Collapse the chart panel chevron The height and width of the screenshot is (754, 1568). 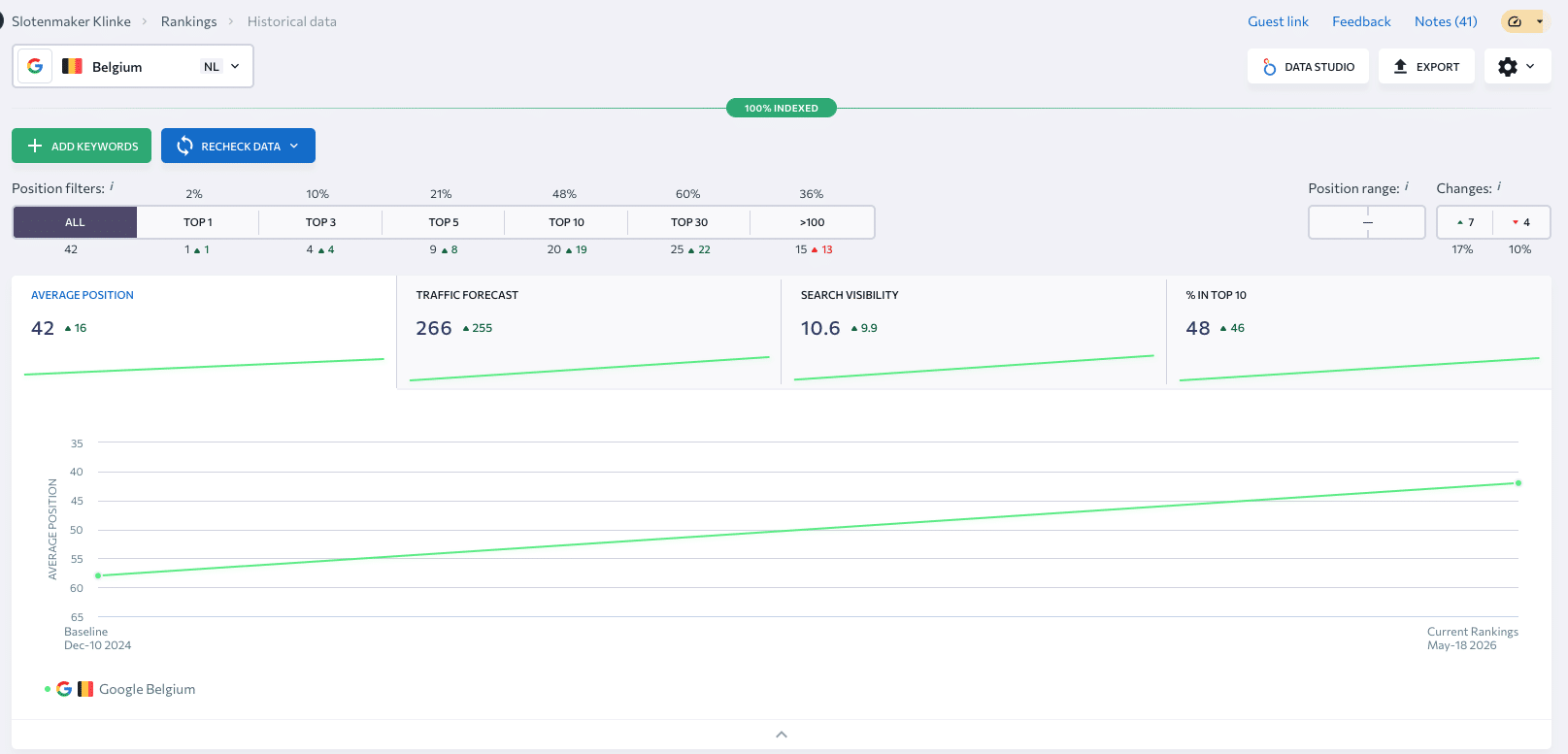782,735
